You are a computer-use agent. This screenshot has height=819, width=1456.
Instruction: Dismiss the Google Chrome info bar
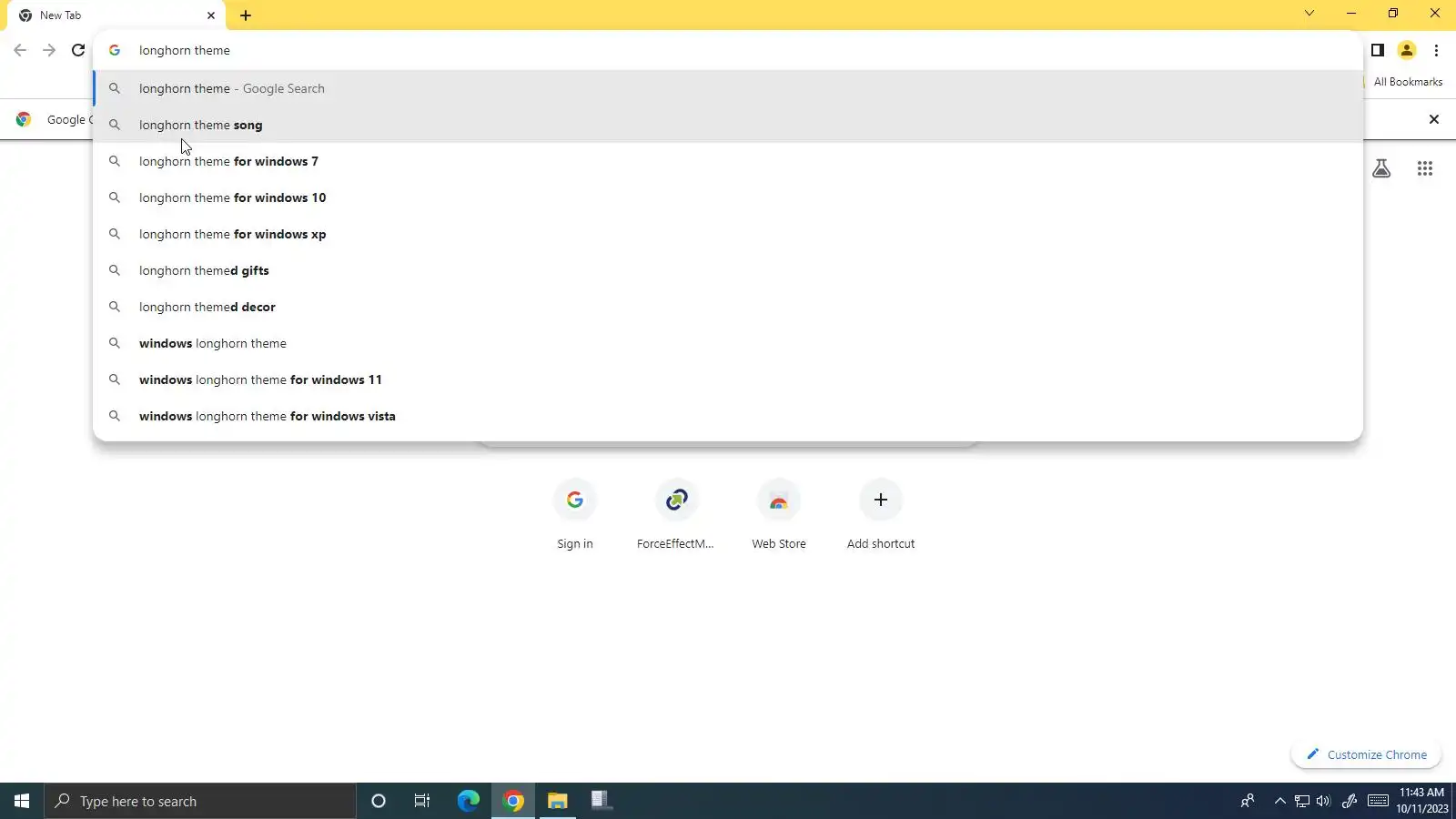1434,119
